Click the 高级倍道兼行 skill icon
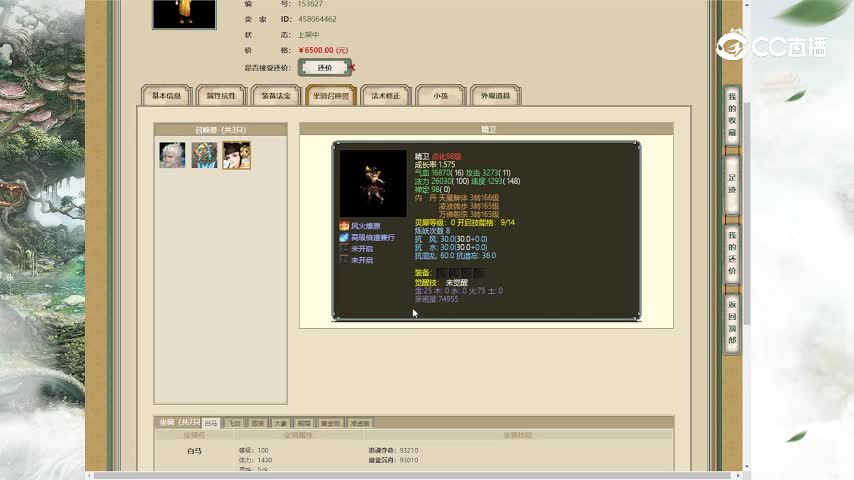Screen dimensions: 854x480 pos(344,237)
